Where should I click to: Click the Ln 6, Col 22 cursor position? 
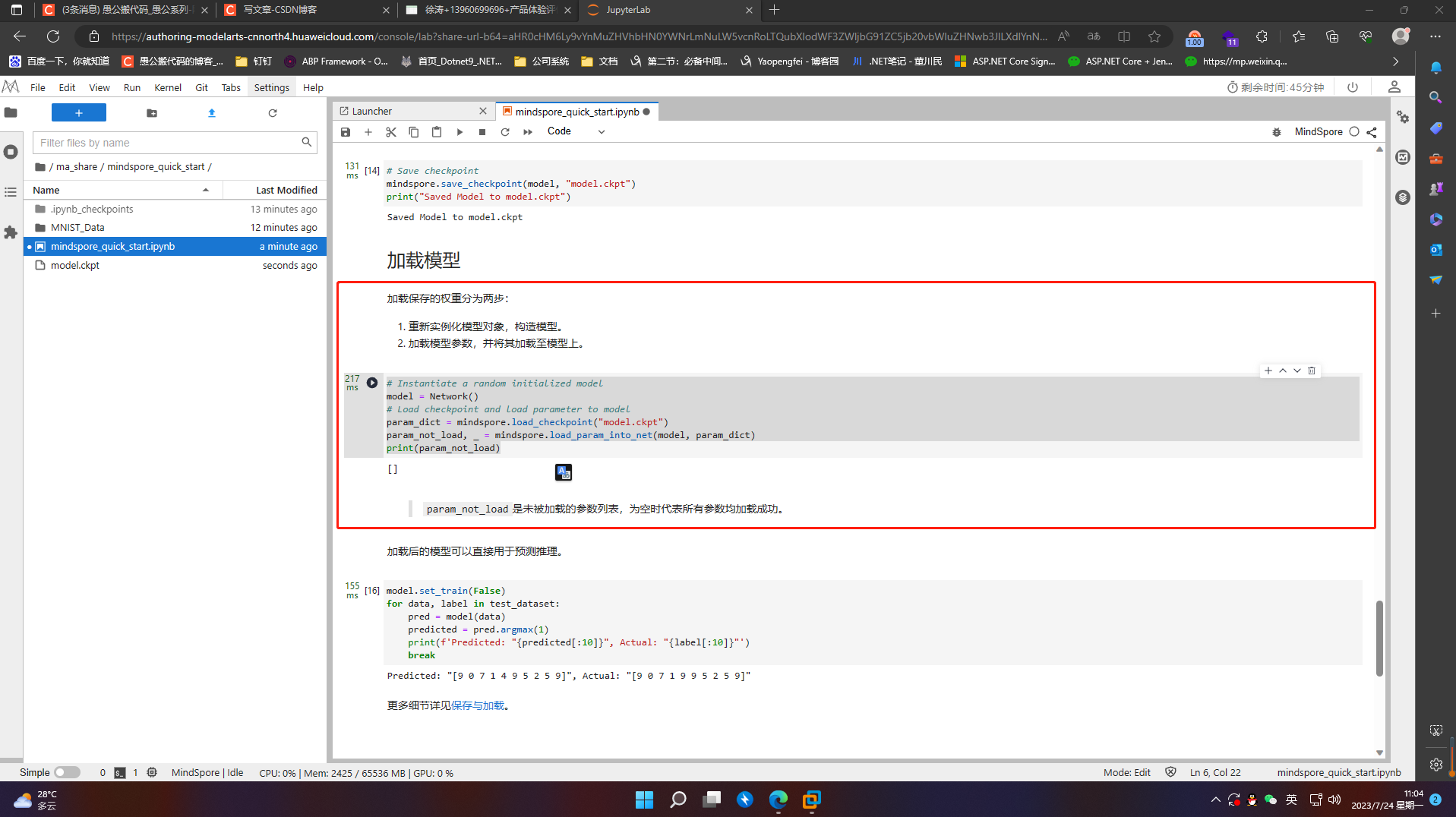click(1215, 773)
